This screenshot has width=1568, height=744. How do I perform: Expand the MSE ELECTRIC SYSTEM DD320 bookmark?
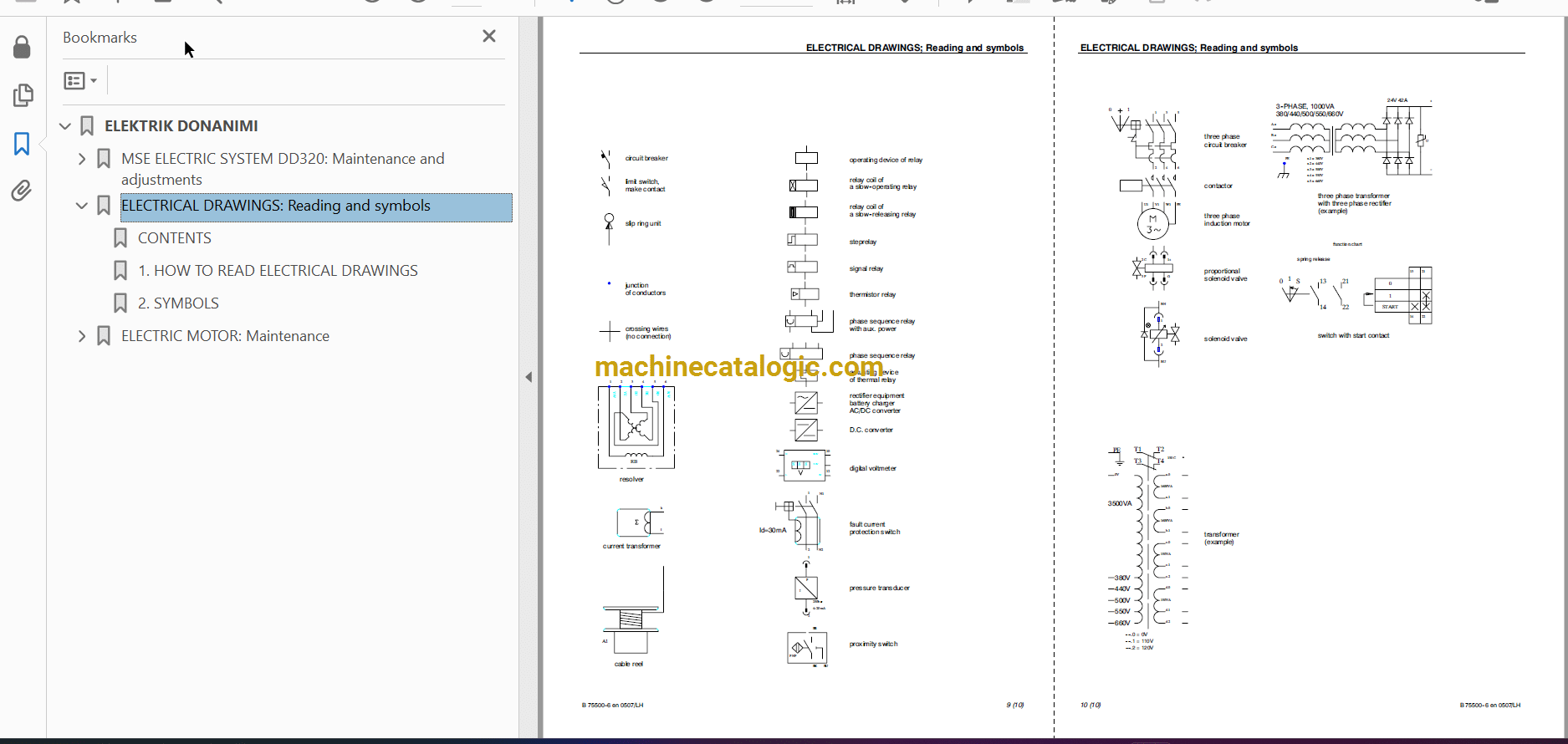coord(82,159)
